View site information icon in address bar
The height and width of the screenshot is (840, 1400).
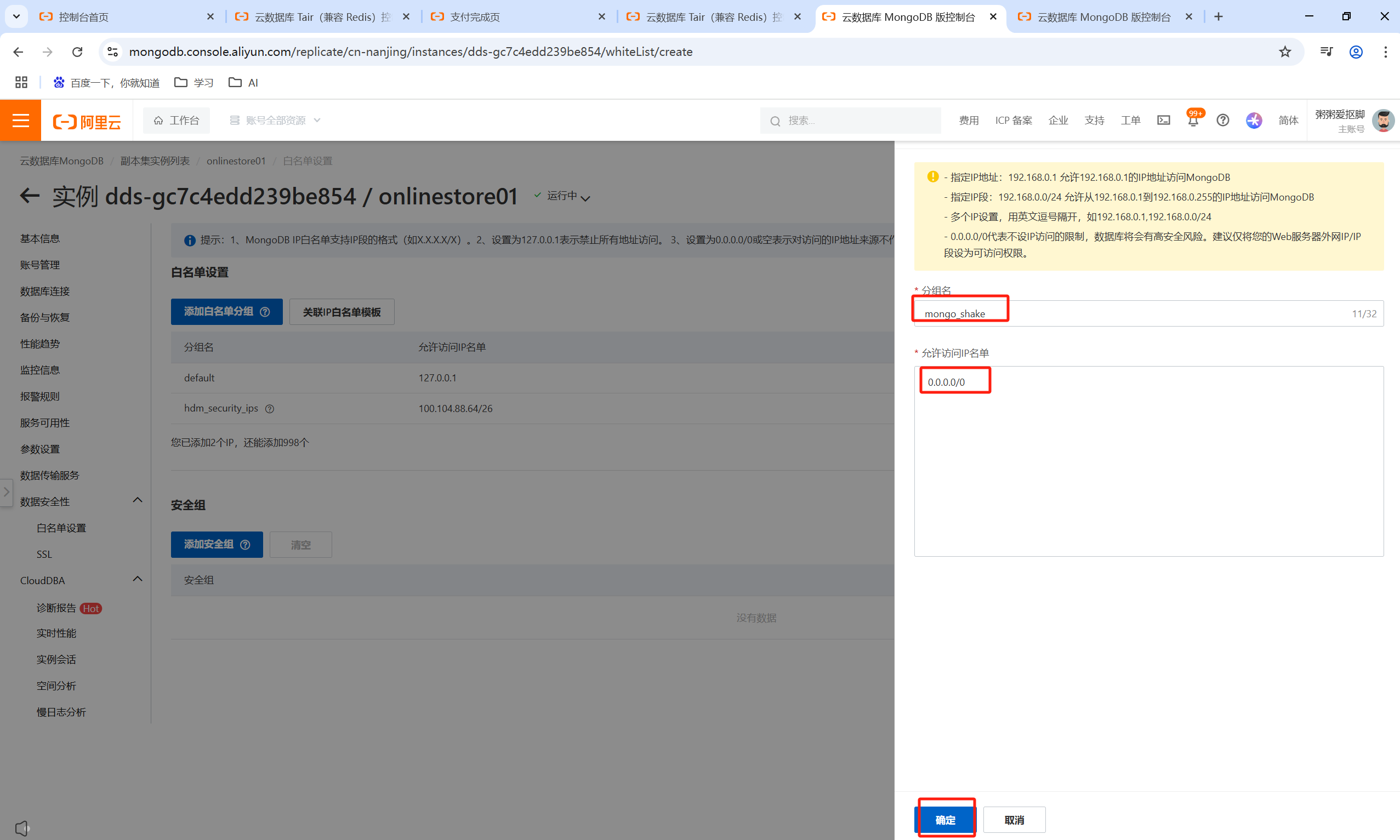tap(113, 52)
